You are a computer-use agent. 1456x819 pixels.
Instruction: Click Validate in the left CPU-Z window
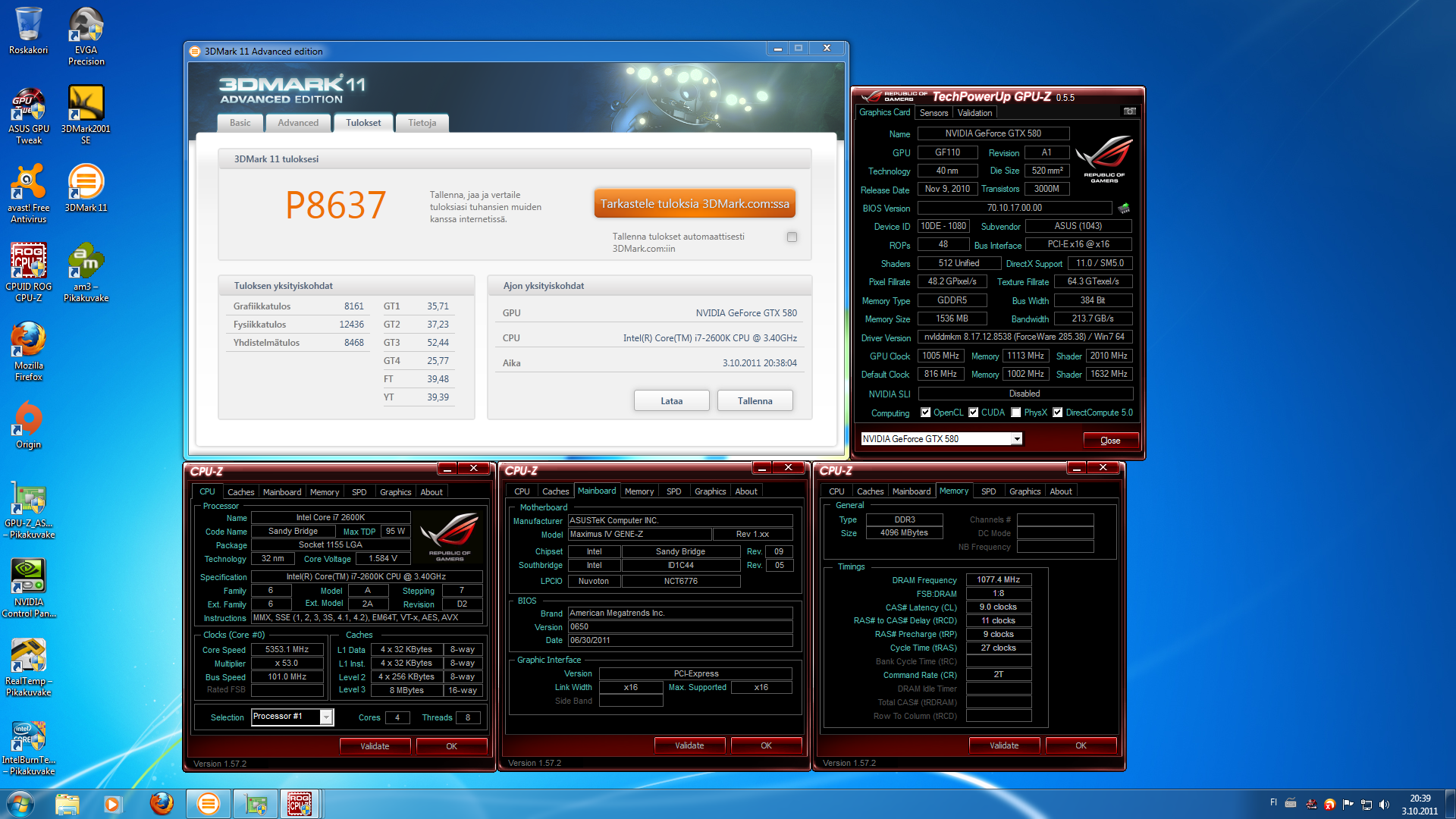pyautogui.click(x=375, y=746)
